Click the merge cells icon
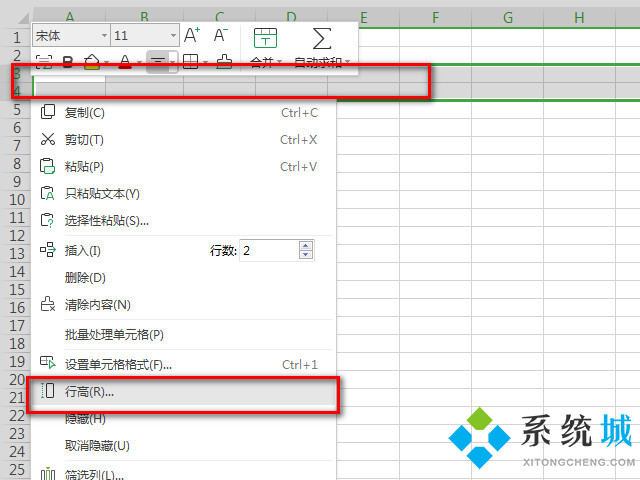Image resolution: width=640 pixels, height=480 pixels. tap(265, 38)
